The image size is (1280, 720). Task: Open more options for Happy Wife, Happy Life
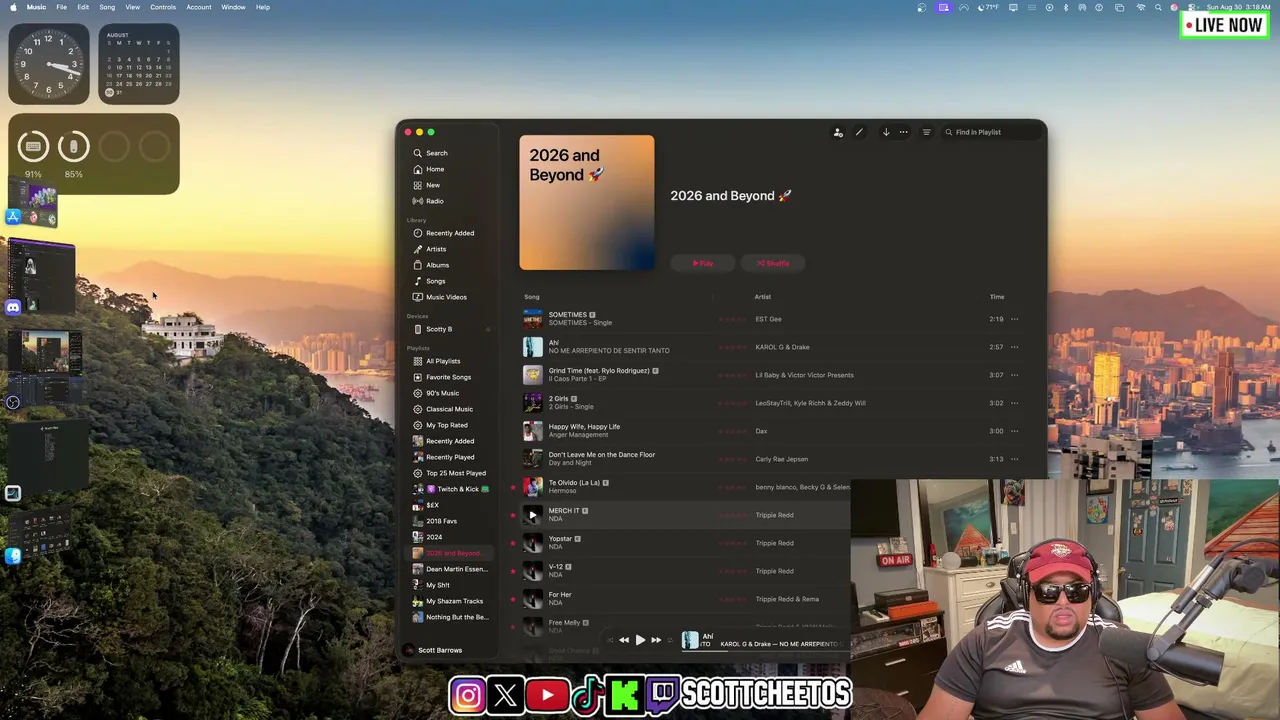coord(1014,431)
